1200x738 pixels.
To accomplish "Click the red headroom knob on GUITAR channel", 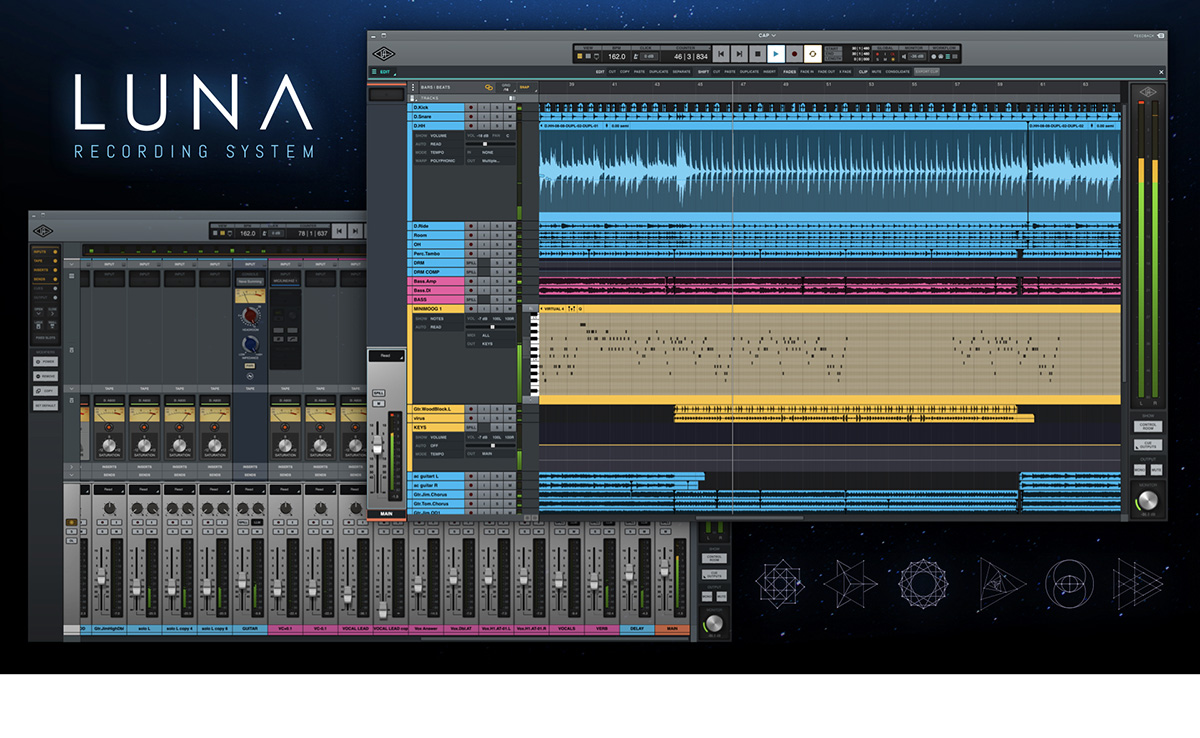I will tap(251, 315).
